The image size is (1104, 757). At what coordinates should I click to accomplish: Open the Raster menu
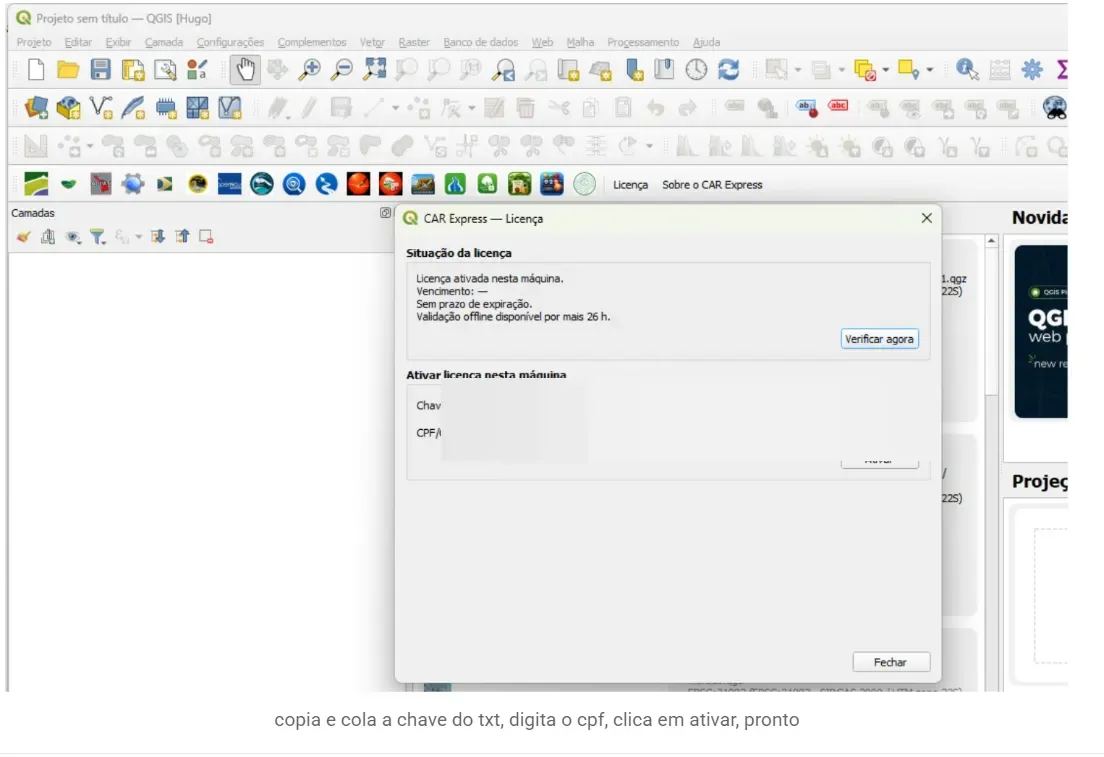pos(414,42)
